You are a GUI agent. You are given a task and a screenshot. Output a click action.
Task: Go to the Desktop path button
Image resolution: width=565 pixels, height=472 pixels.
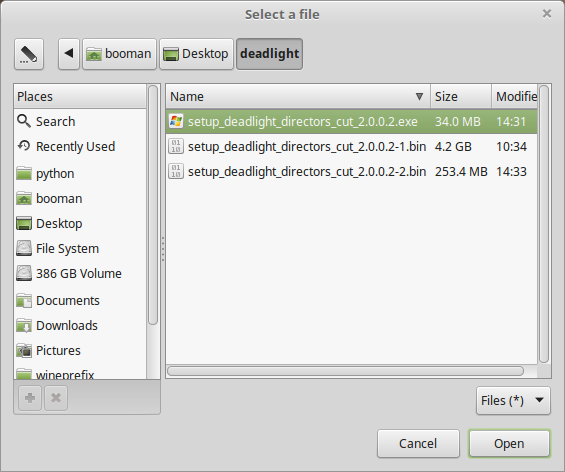(x=196, y=54)
